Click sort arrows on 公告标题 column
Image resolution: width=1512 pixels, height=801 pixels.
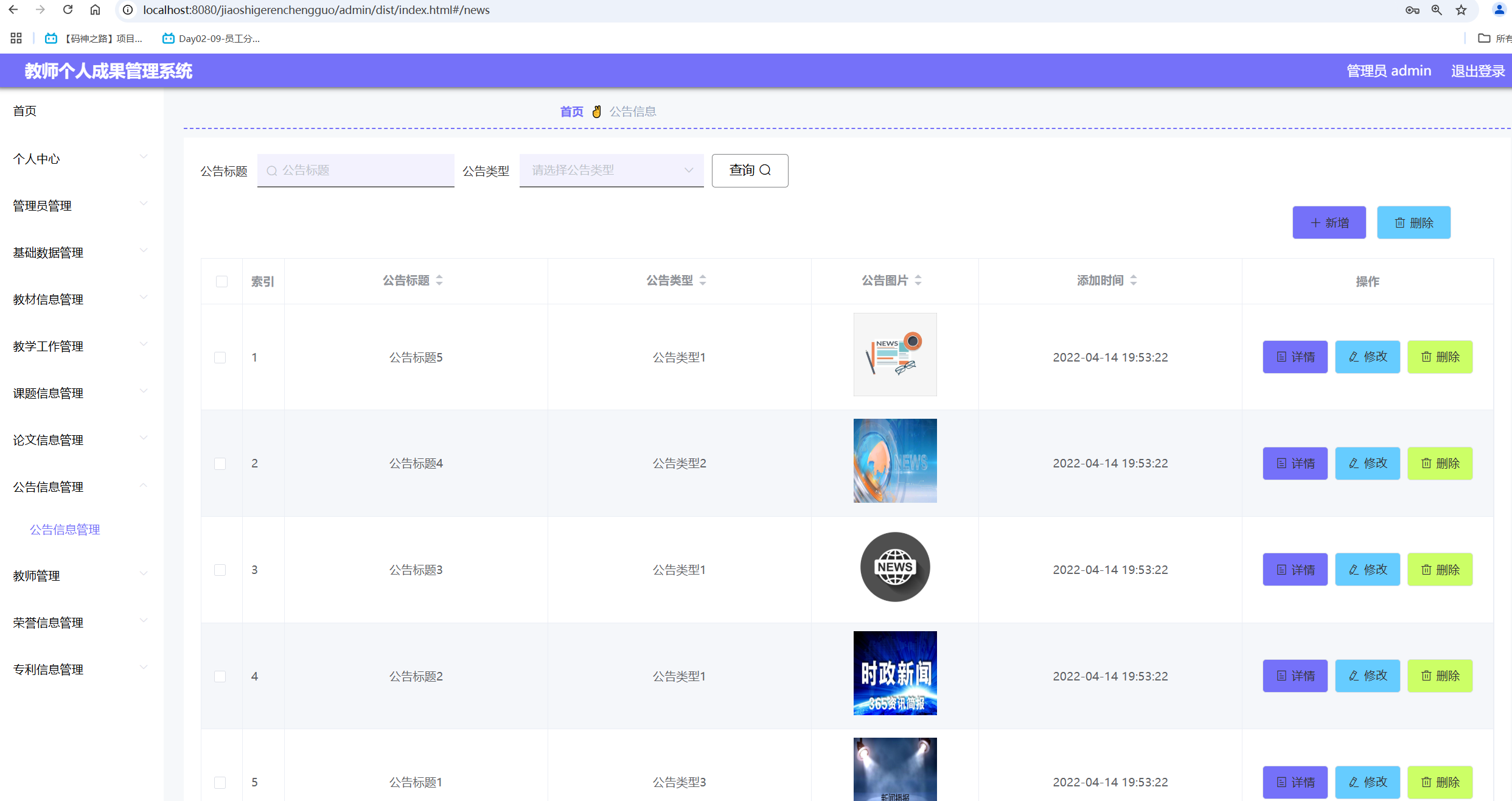pos(439,281)
